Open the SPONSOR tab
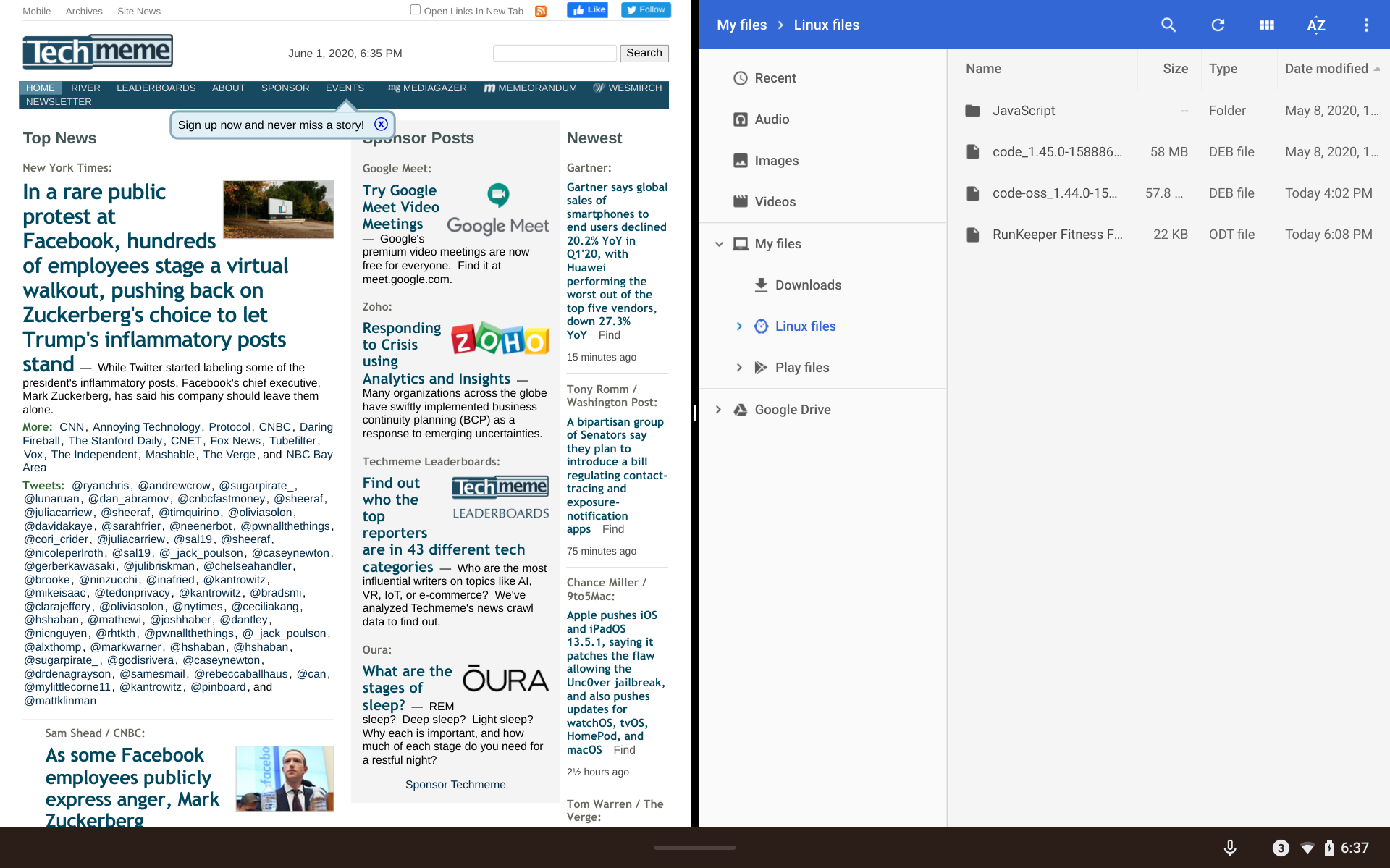The height and width of the screenshot is (868, 1390). [285, 88]
